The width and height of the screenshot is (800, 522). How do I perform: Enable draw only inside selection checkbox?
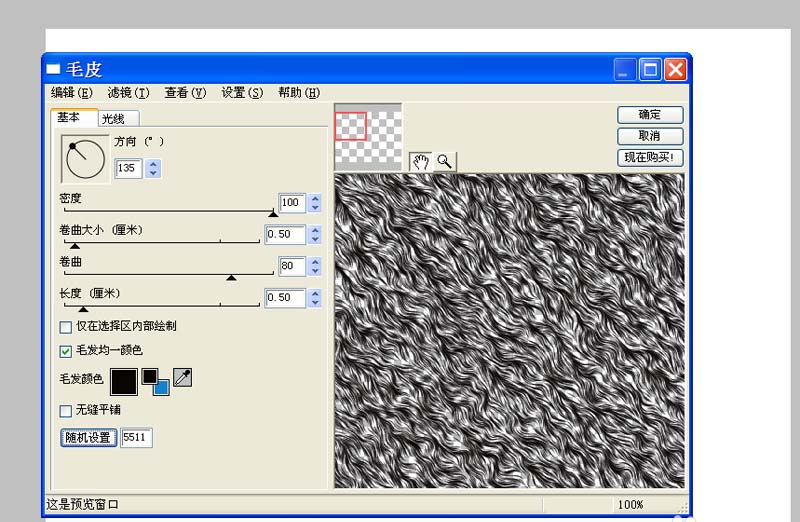point(66,327)
